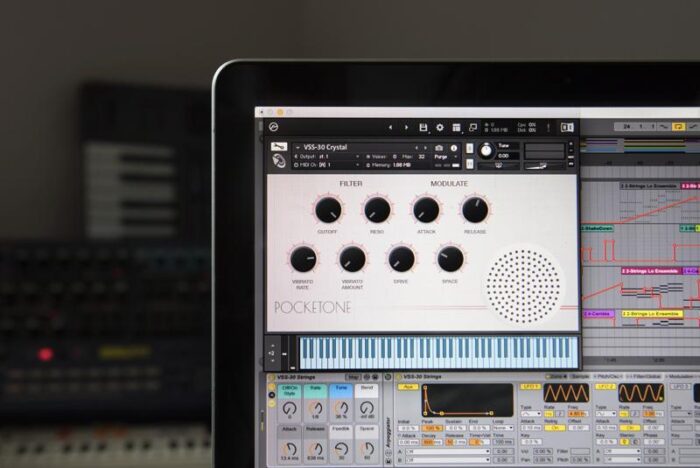Switch to the Sample tab in sampler

click(580, 377)
